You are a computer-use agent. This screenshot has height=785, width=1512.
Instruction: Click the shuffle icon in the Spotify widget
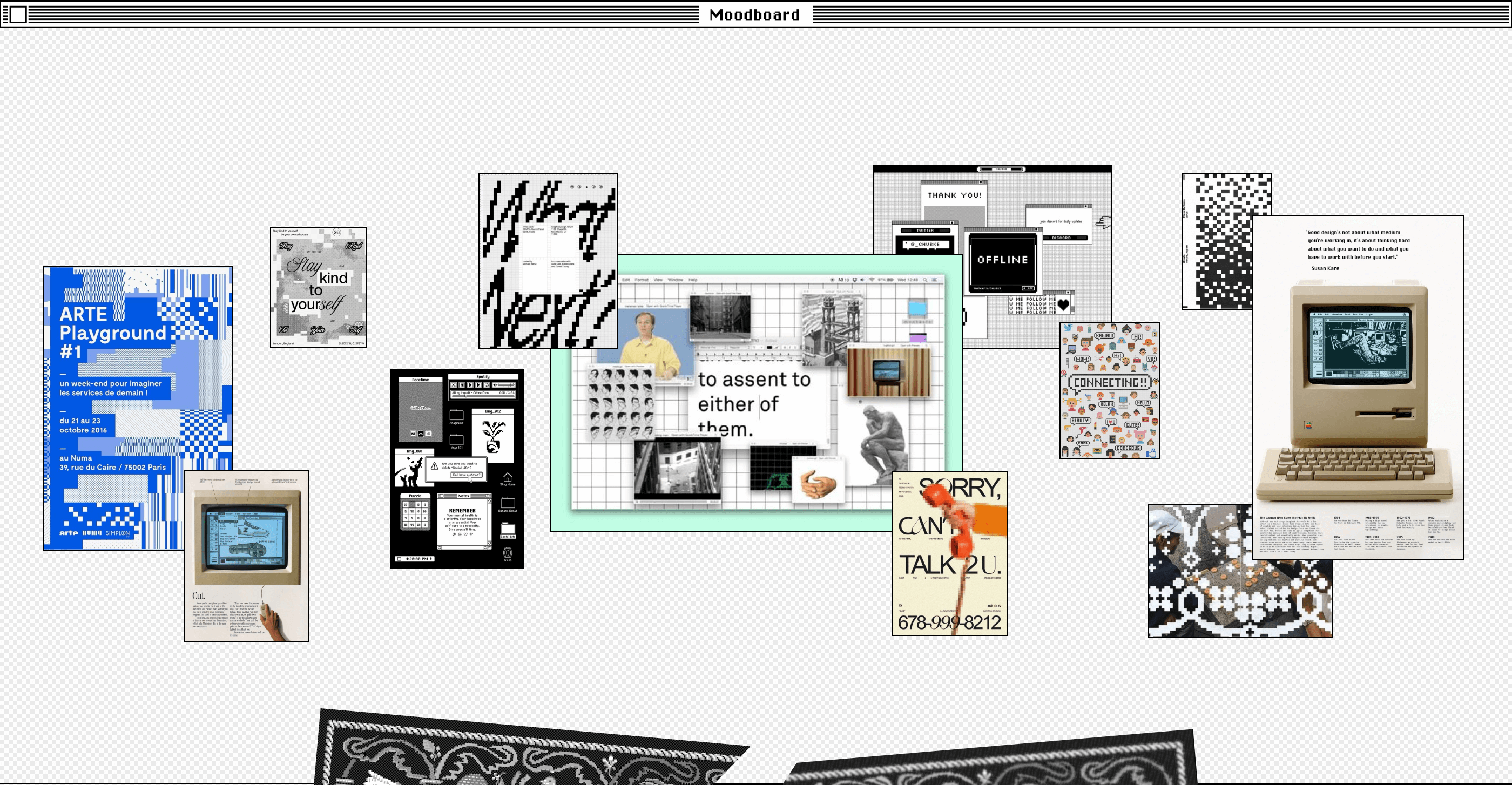click(x=454, y=385)
